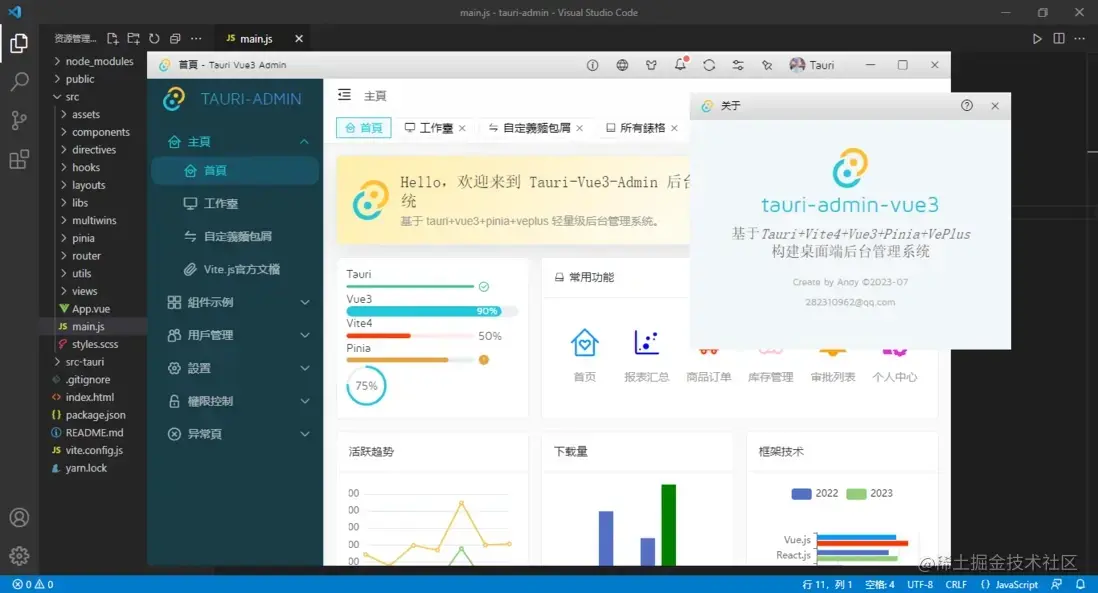The width and height of the screenshot is (1098, 593).
Task: Toggle the 2022 legend in 框架技术 chart
Action: (814, 494)
